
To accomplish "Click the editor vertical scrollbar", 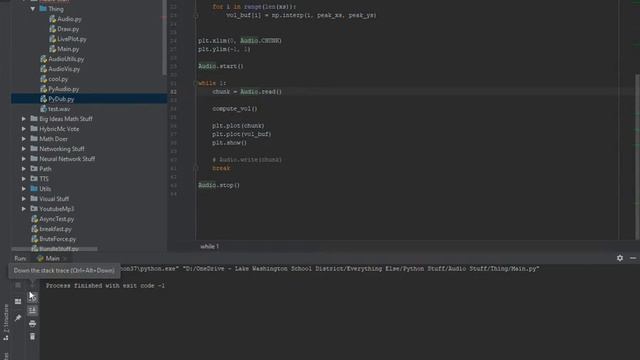I will click(637, 157).
